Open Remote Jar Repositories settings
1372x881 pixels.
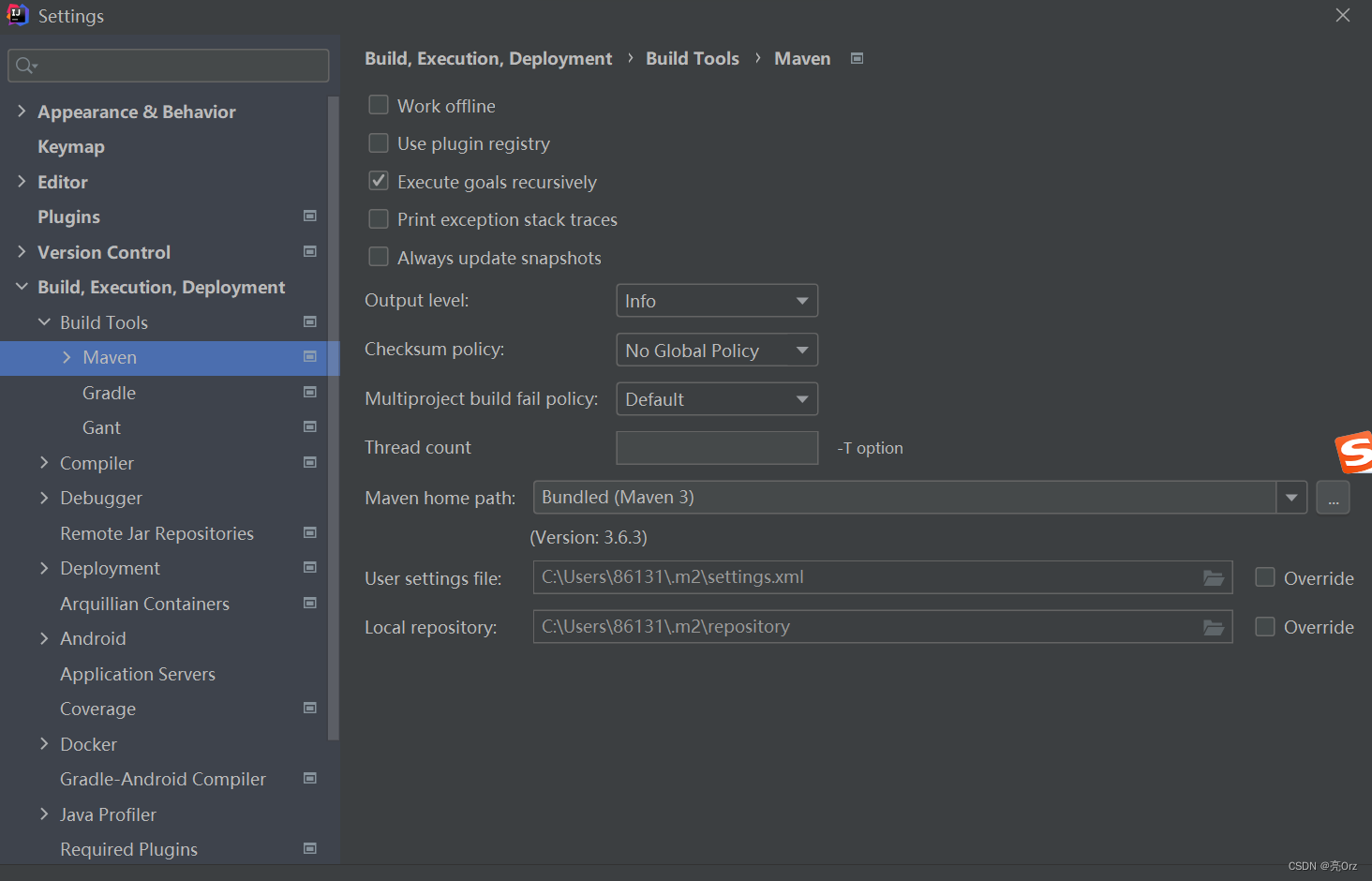click(x=157, y=533)
